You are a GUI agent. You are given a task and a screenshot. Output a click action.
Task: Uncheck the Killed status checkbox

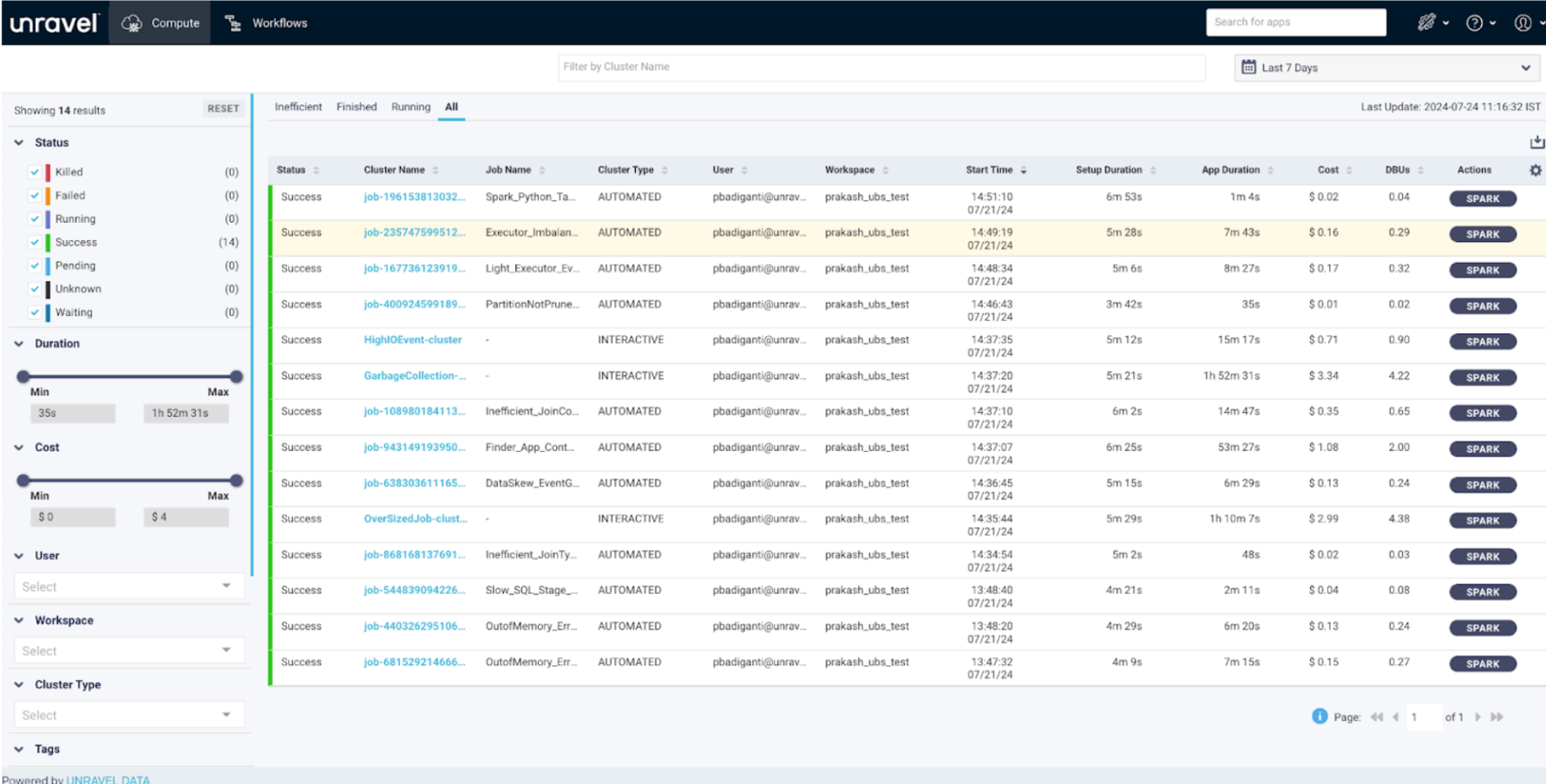pos(35,172)
